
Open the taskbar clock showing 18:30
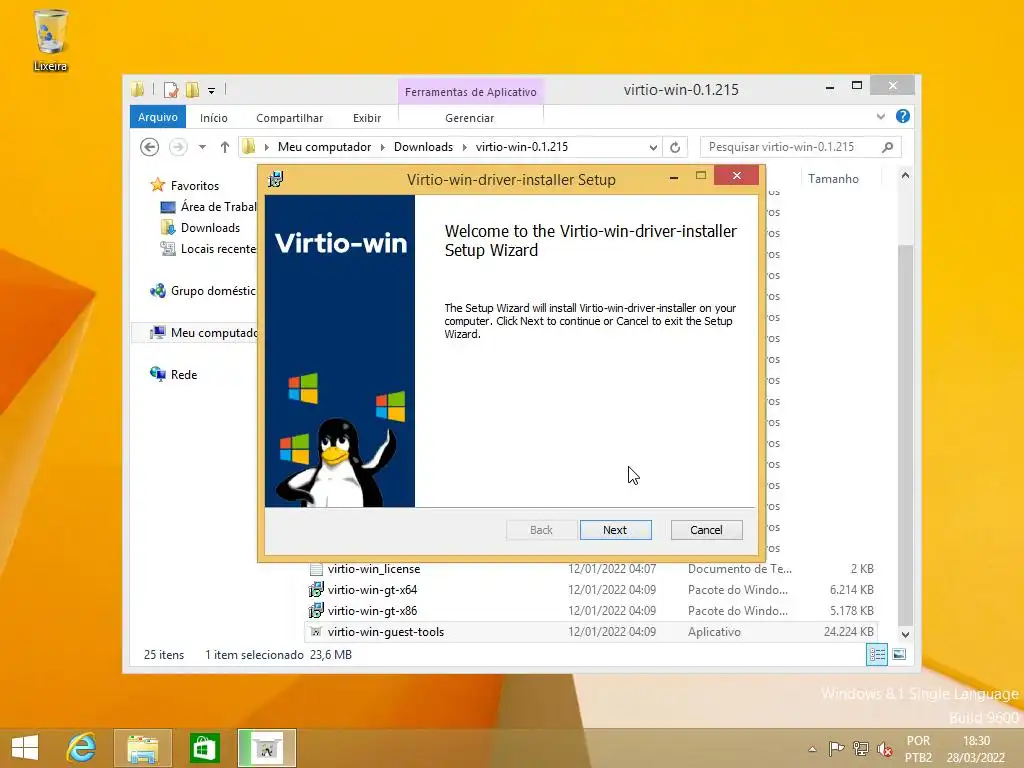point(976,749)
